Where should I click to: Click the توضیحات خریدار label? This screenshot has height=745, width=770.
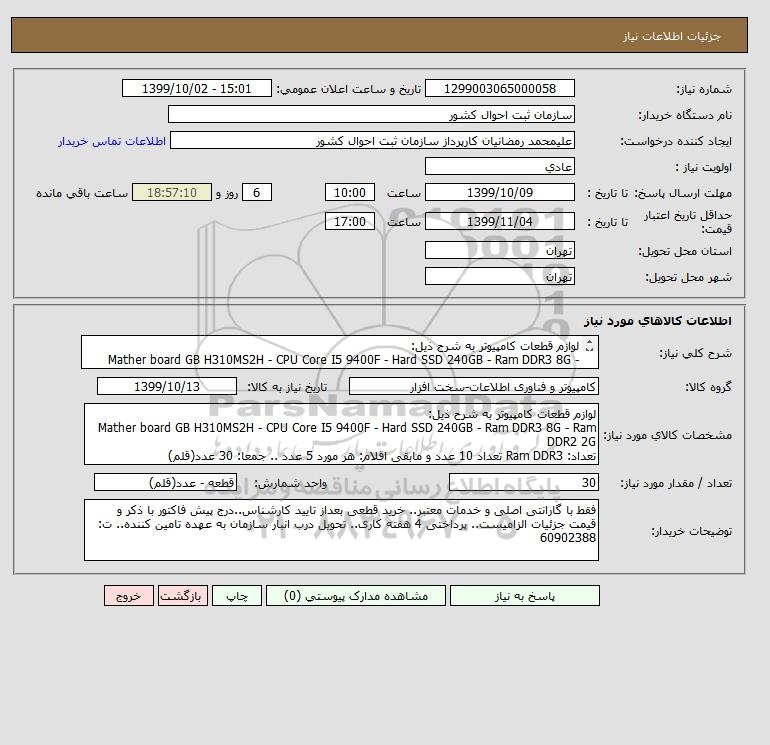pos(691,531)
